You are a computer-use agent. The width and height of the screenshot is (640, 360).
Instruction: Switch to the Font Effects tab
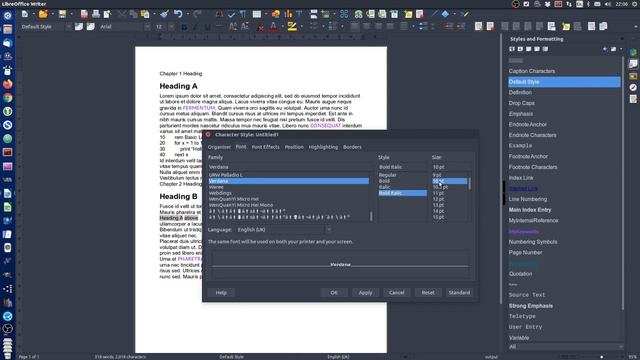click(265, 147)
